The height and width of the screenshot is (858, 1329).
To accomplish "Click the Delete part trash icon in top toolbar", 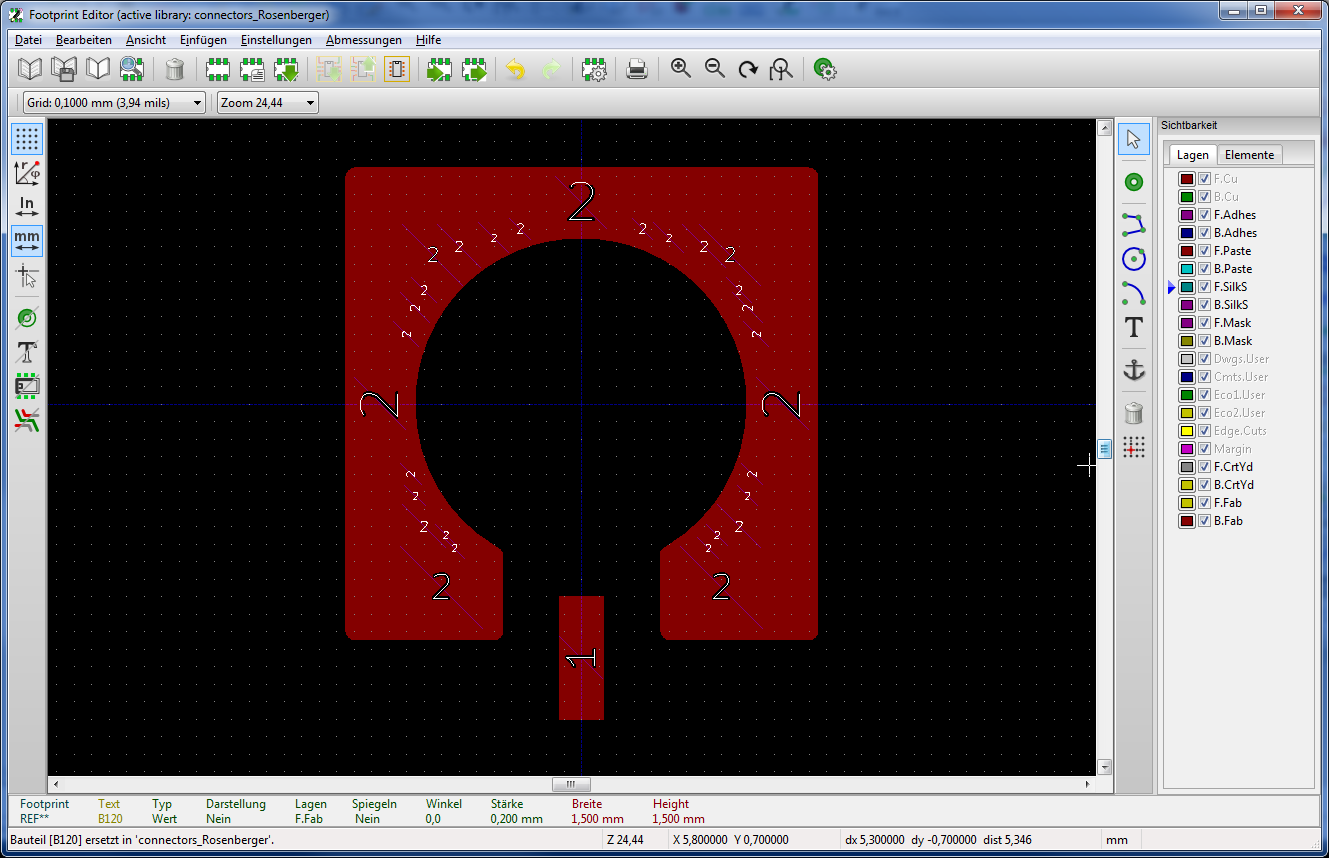I will coord(175,69).
